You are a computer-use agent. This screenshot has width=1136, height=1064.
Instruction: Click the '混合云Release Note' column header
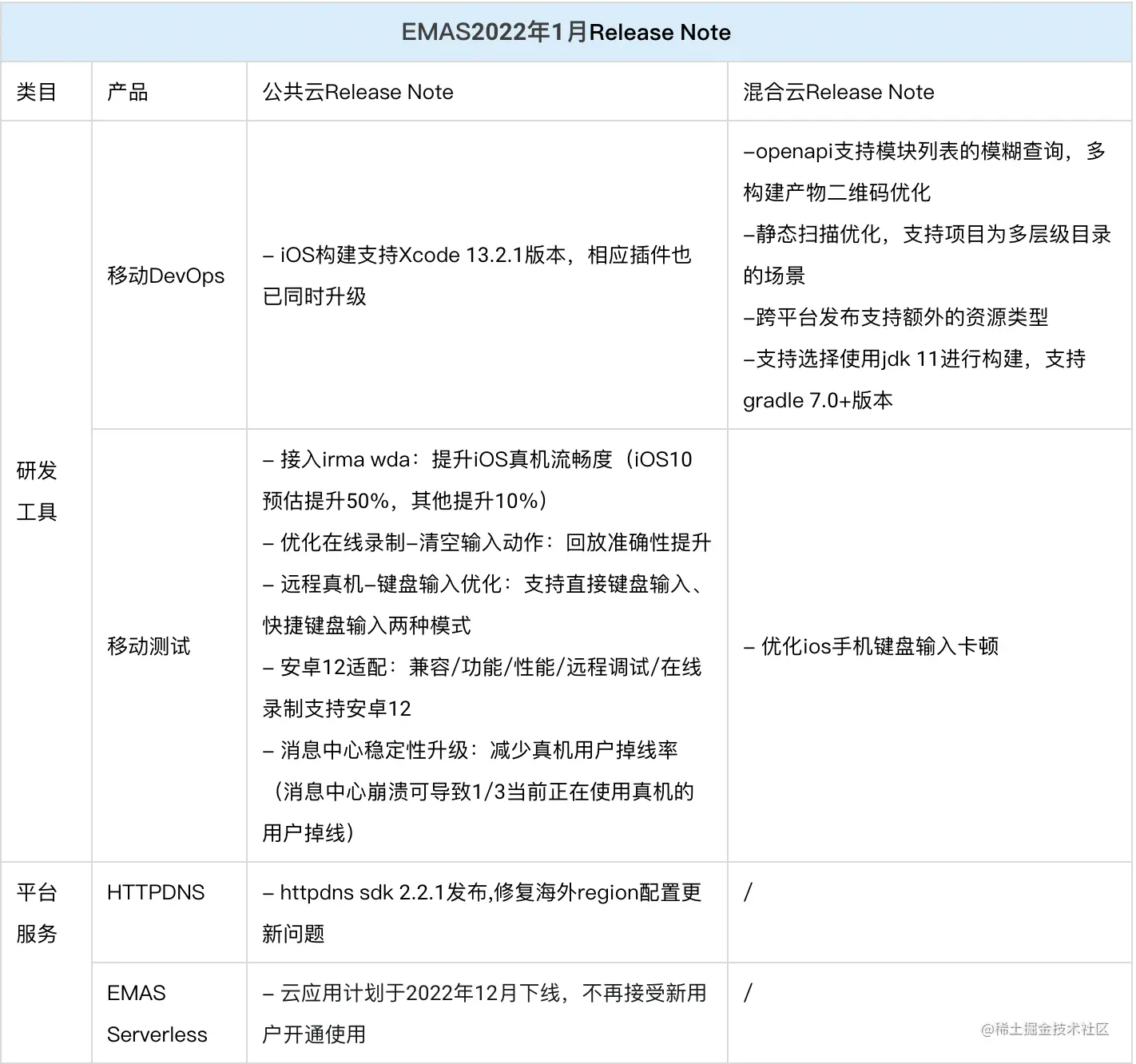839,92
